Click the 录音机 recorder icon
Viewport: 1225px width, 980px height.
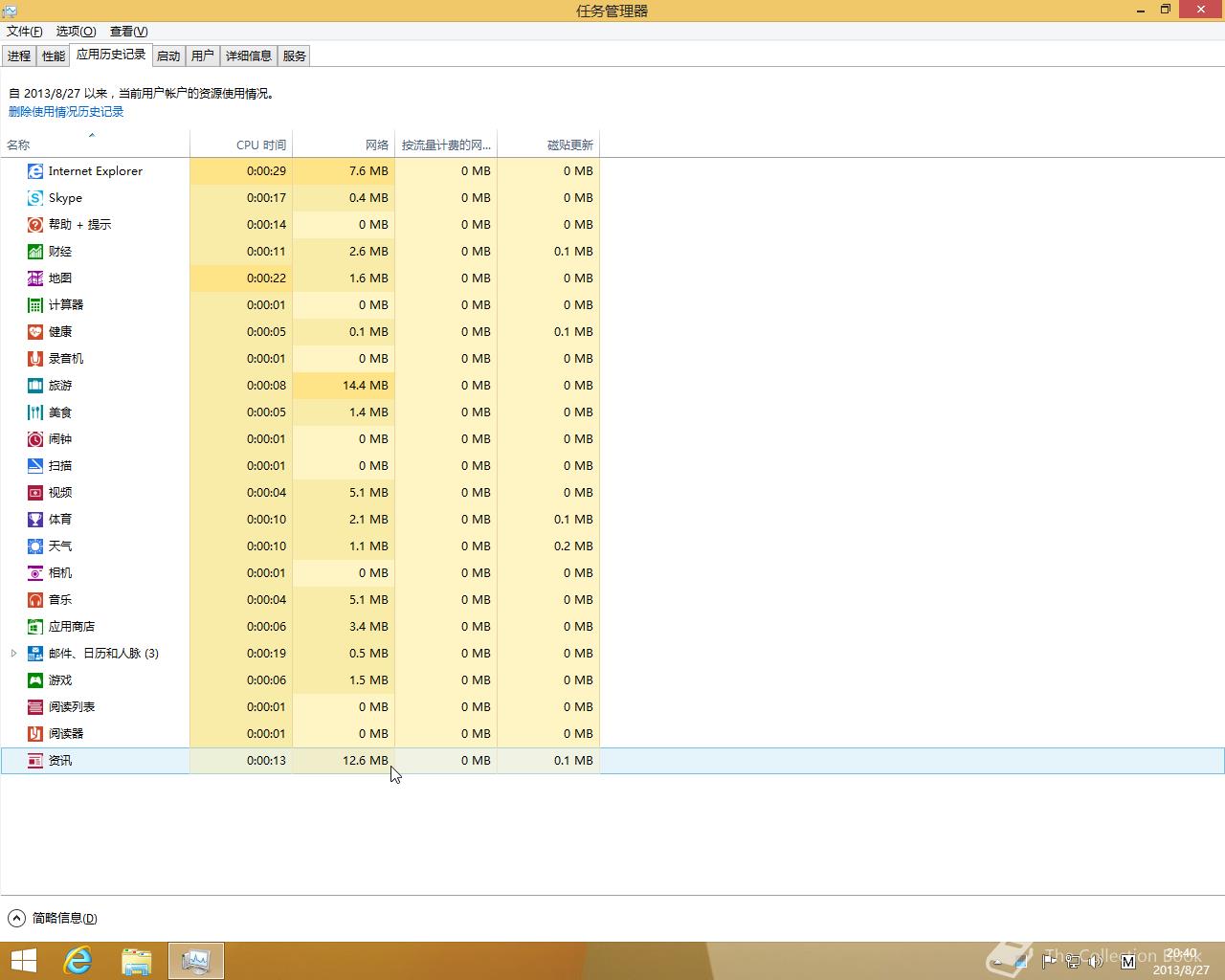coord(35,359)
